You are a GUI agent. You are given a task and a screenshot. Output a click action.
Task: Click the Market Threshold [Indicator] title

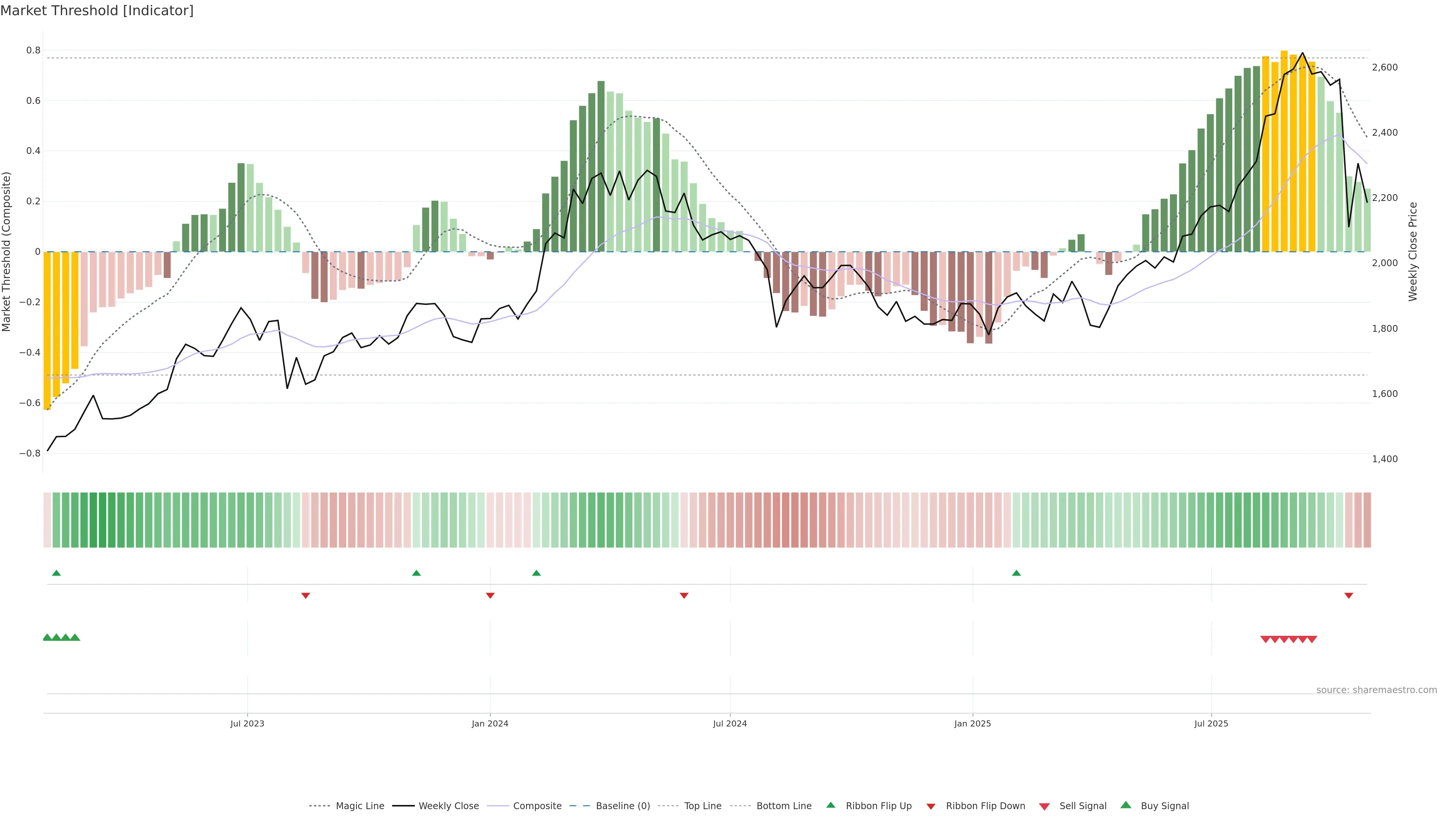tap(97, 11)
